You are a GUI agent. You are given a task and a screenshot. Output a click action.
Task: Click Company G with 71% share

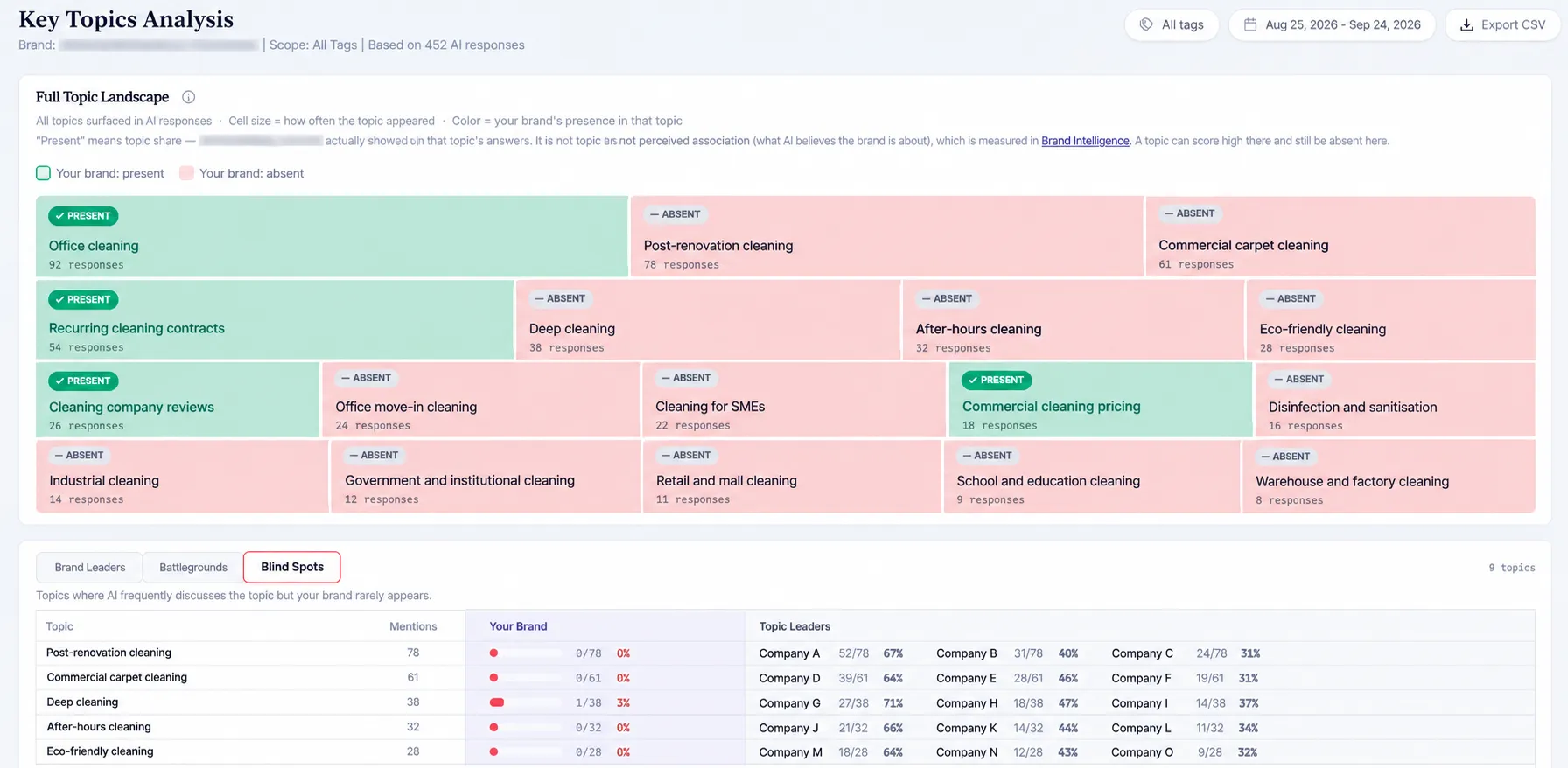click(789, 703)
